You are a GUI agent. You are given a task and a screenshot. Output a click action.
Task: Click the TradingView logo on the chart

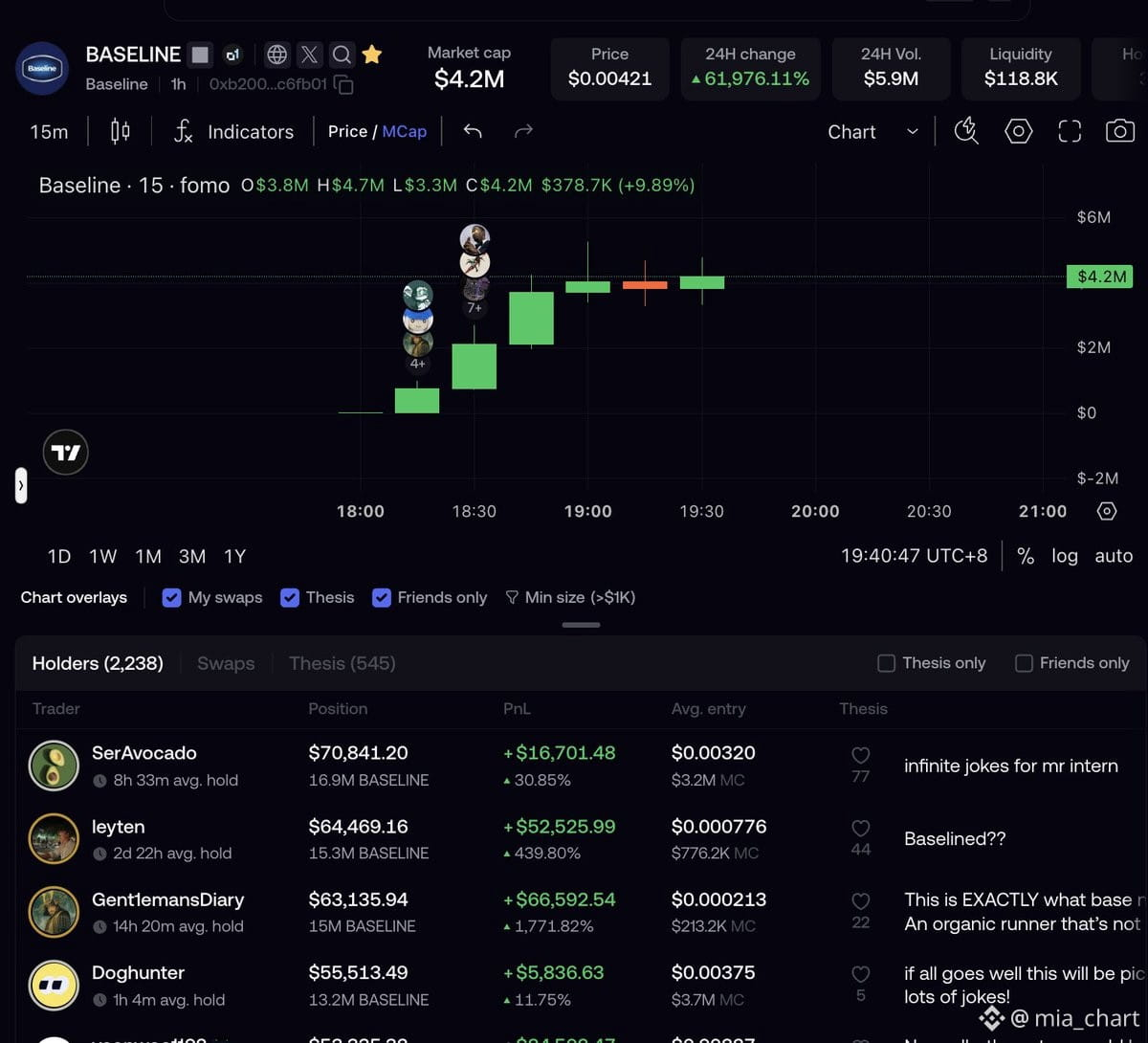(66, 453)
